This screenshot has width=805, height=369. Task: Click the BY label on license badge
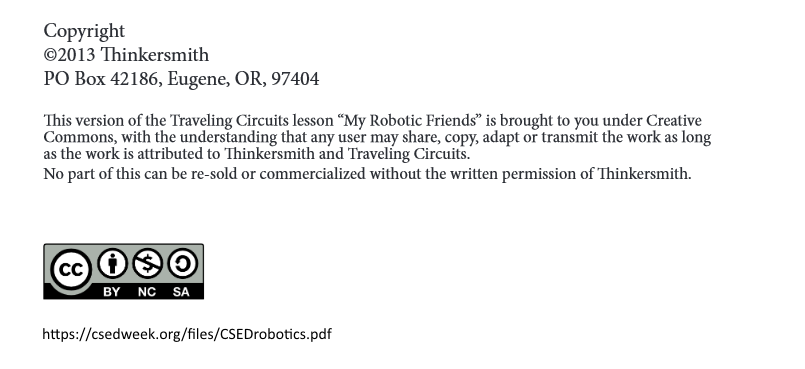click(111, 292)
